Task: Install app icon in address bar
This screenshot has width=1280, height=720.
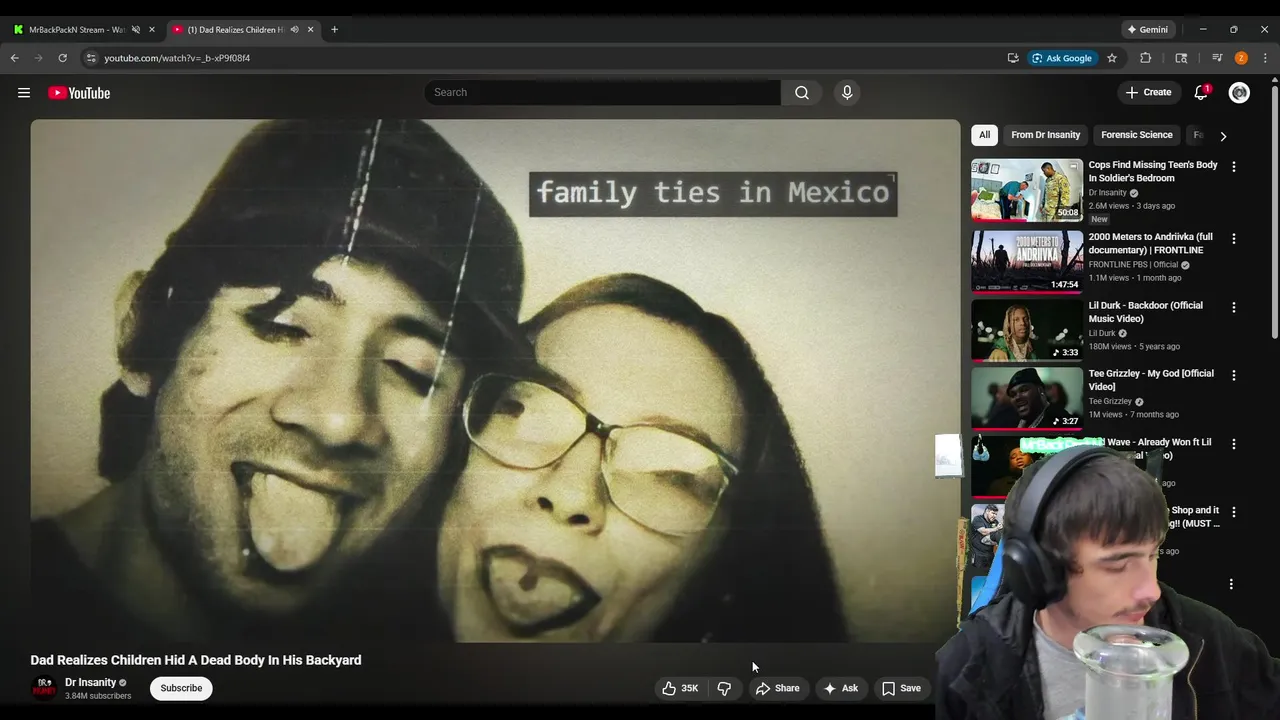Action: click(x=1013, y=58)
